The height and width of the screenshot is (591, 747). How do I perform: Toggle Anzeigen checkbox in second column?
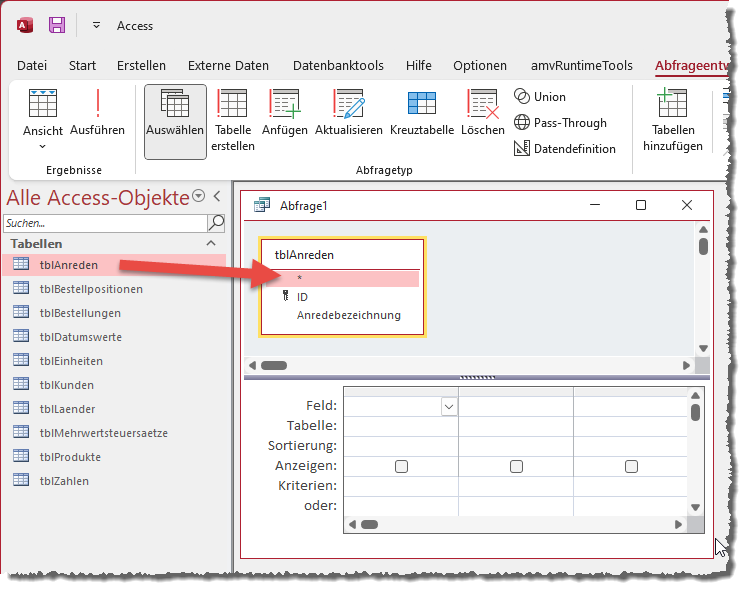[516, 466]
